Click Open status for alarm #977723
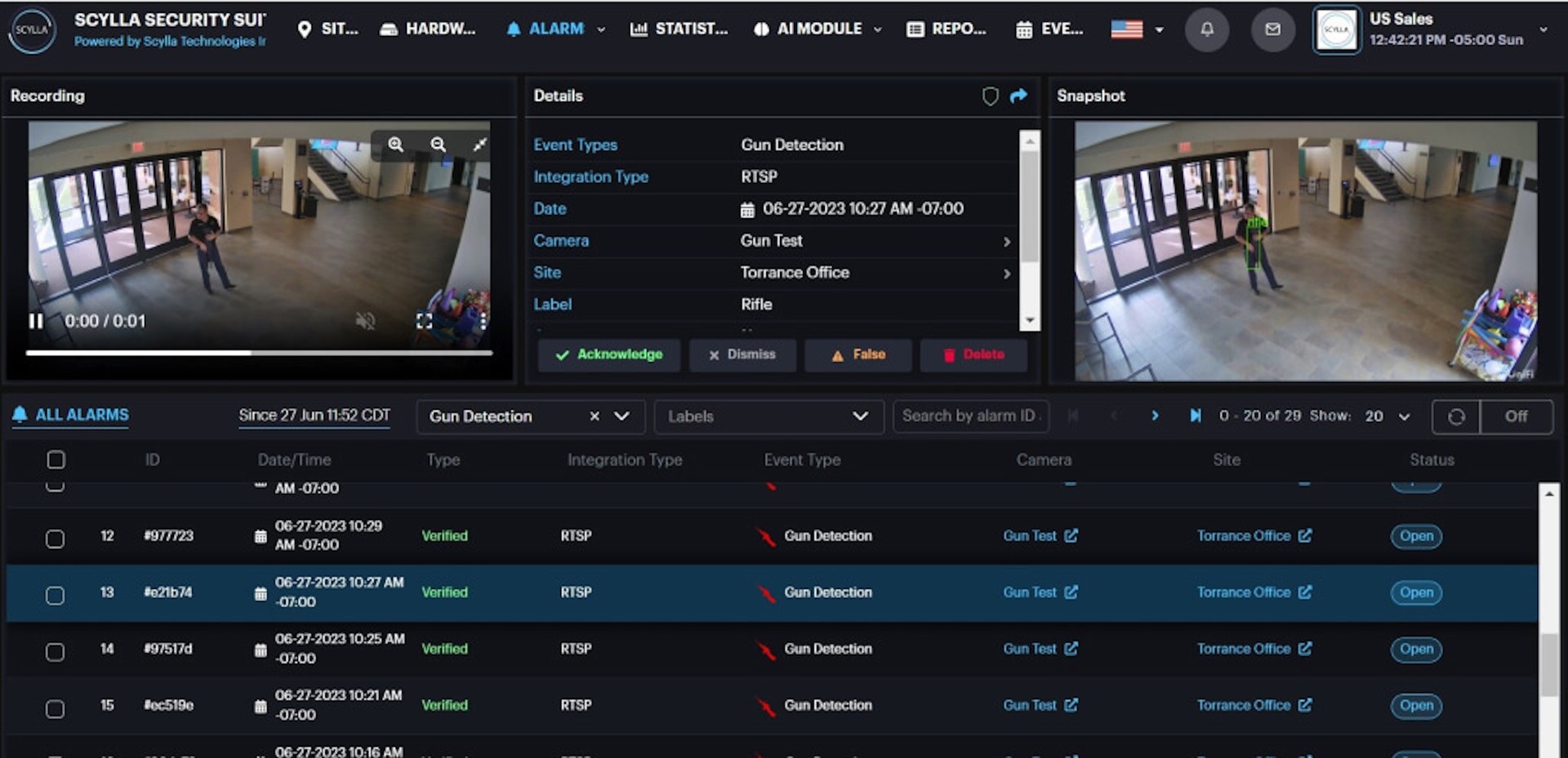 [1416, 537]
